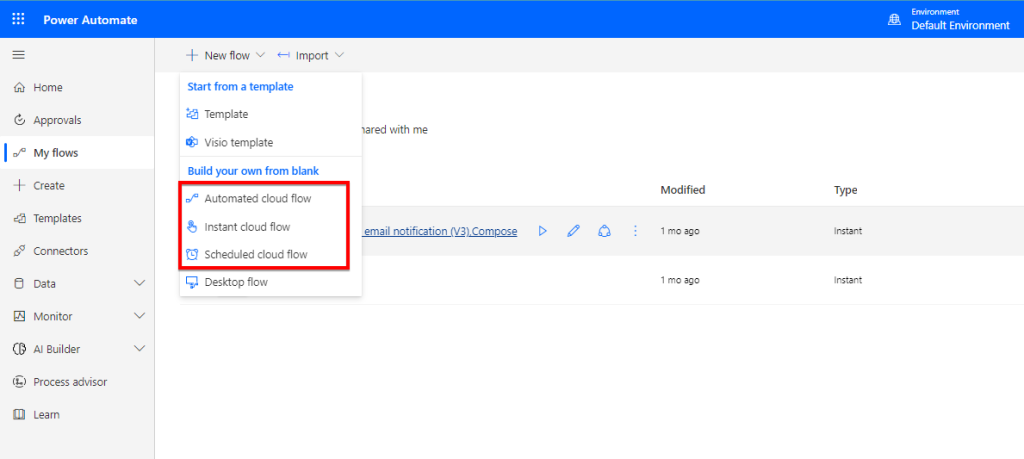Click the Power Automate title
This screenshot has height=459, width=1024.
[90, 20]
